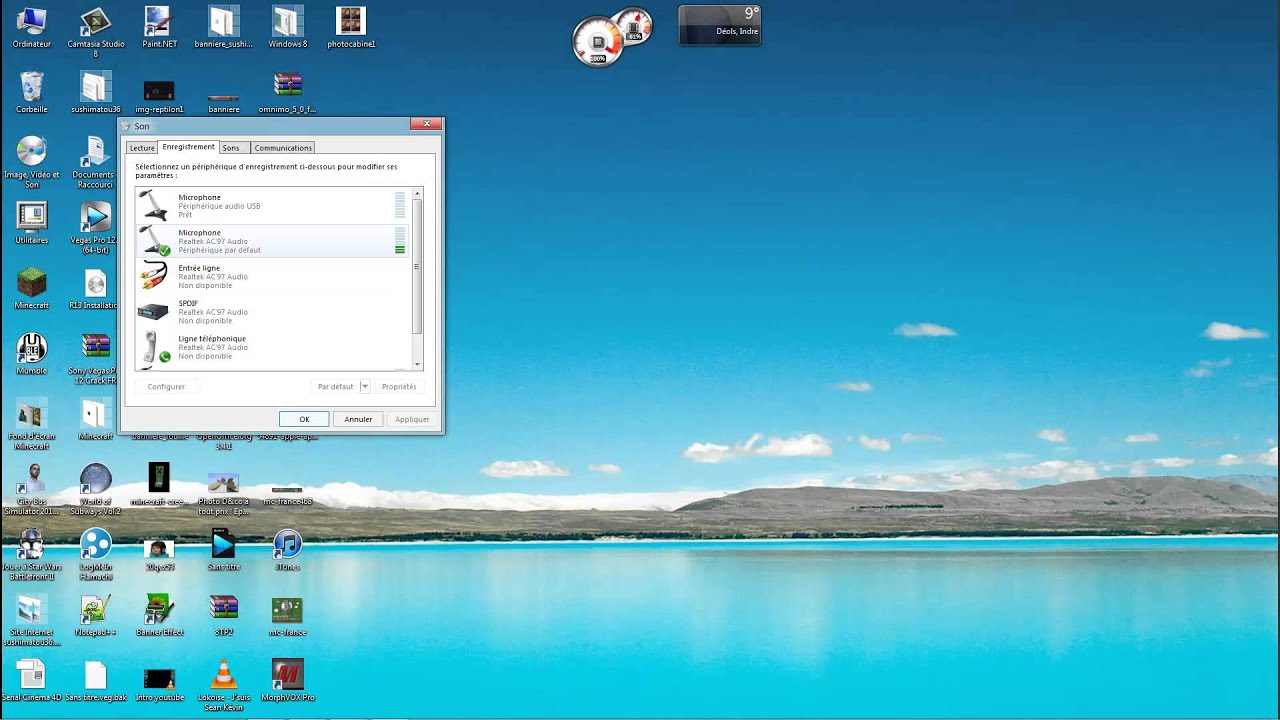Open the Sans titre Vegas project
1280x720 pixels.
[x=223, y=549]
